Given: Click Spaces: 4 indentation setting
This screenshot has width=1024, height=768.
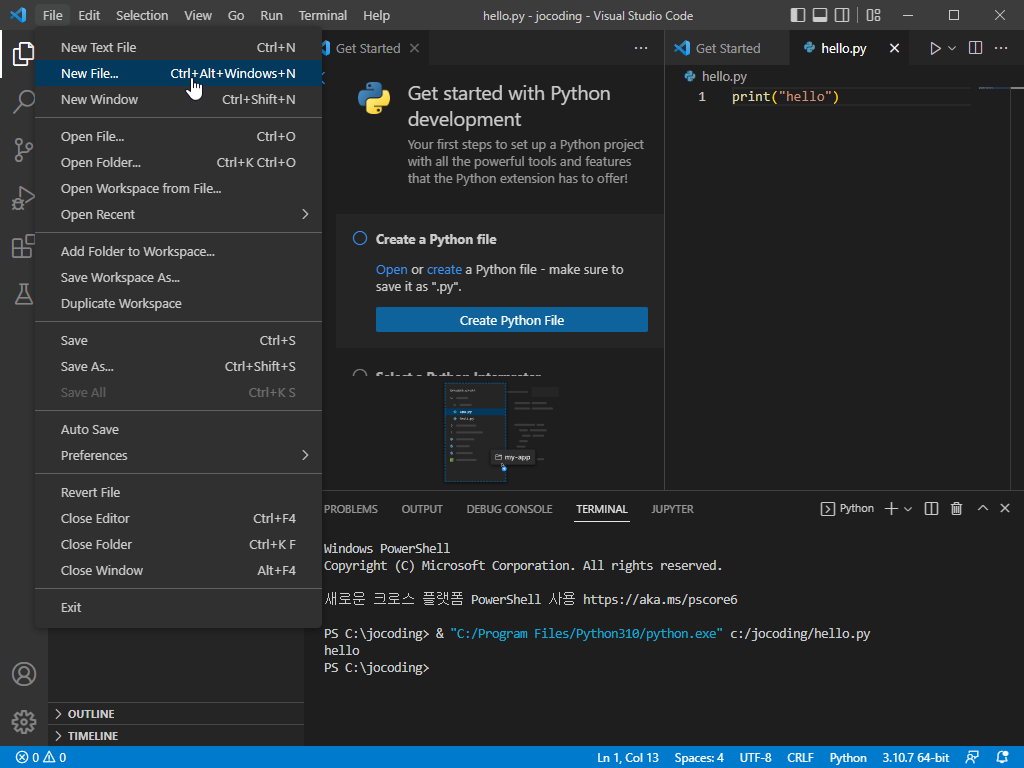Looking at the screenshot, I should point(699,758).
